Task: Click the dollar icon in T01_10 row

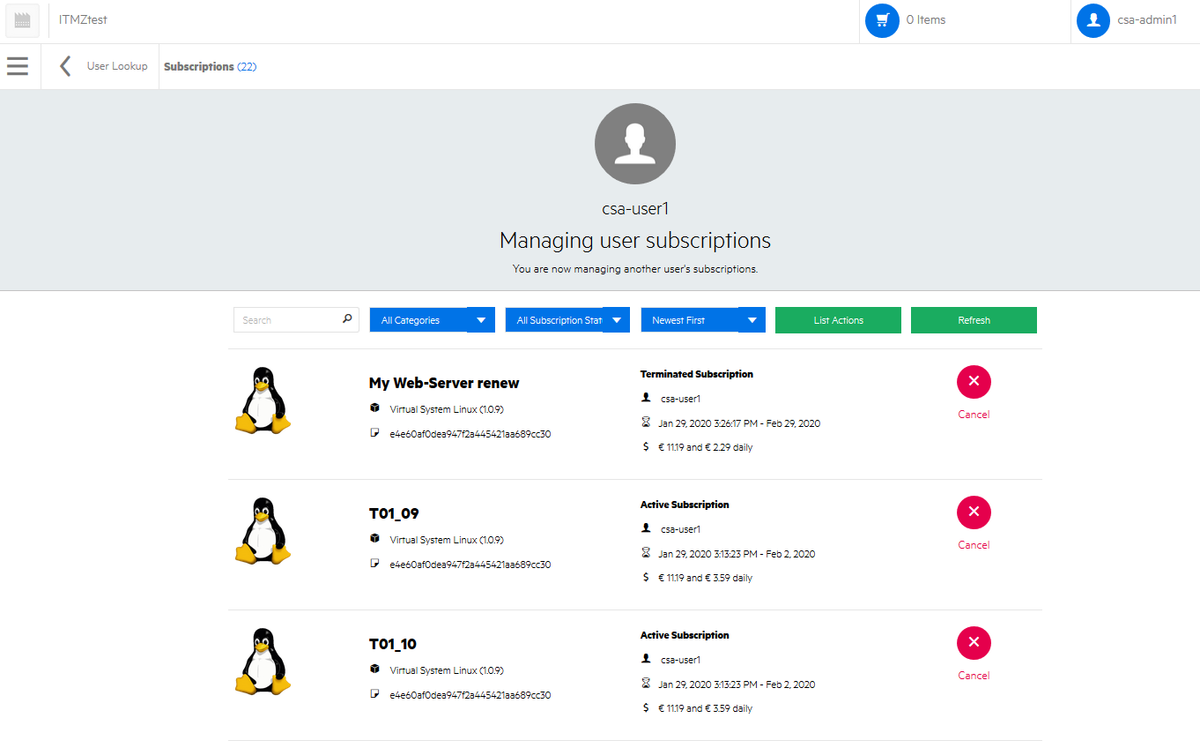Action: pyautogui.click(x=646, y=708)
